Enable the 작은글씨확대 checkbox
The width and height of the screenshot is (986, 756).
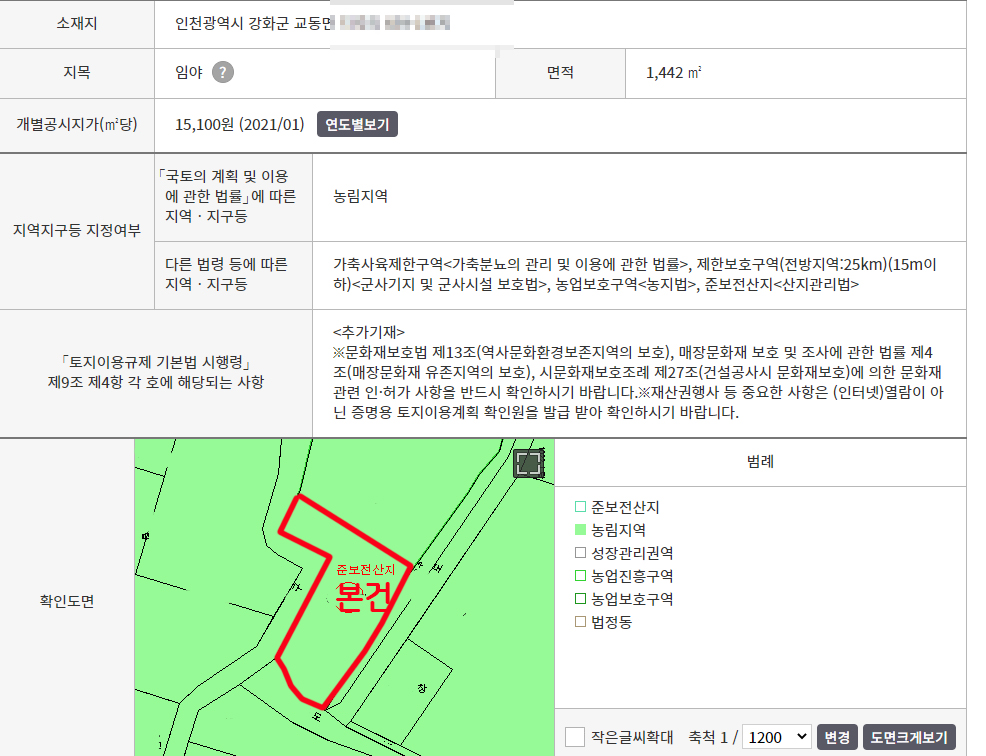click(575, 737)
